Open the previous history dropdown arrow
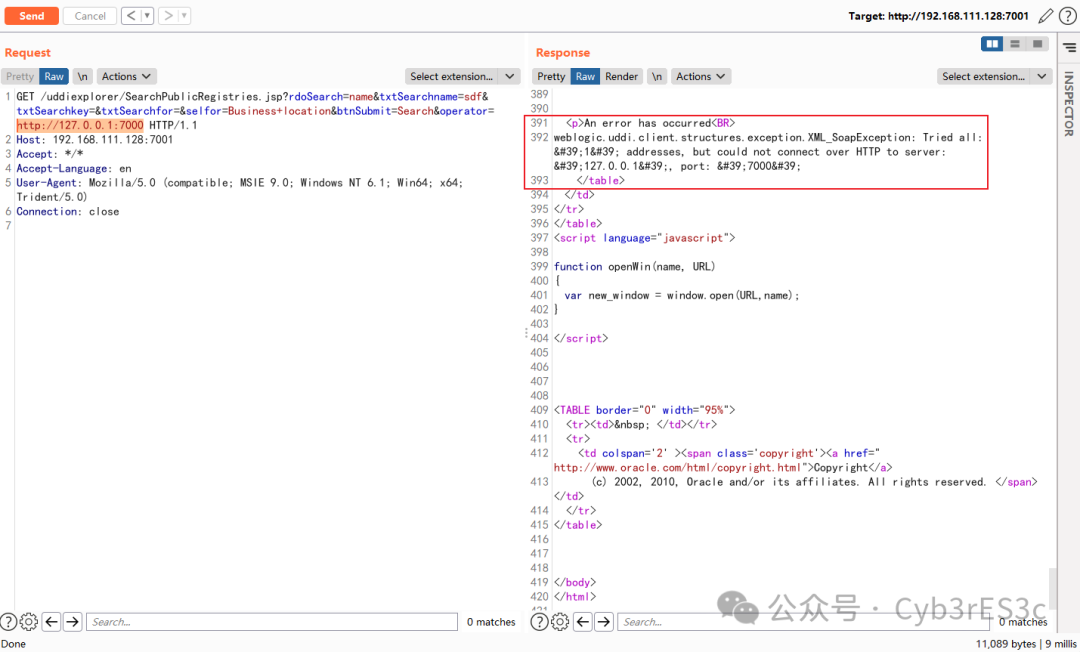Image resolution: width=1080 pixels, height=652 pixels. coord(147,16)
